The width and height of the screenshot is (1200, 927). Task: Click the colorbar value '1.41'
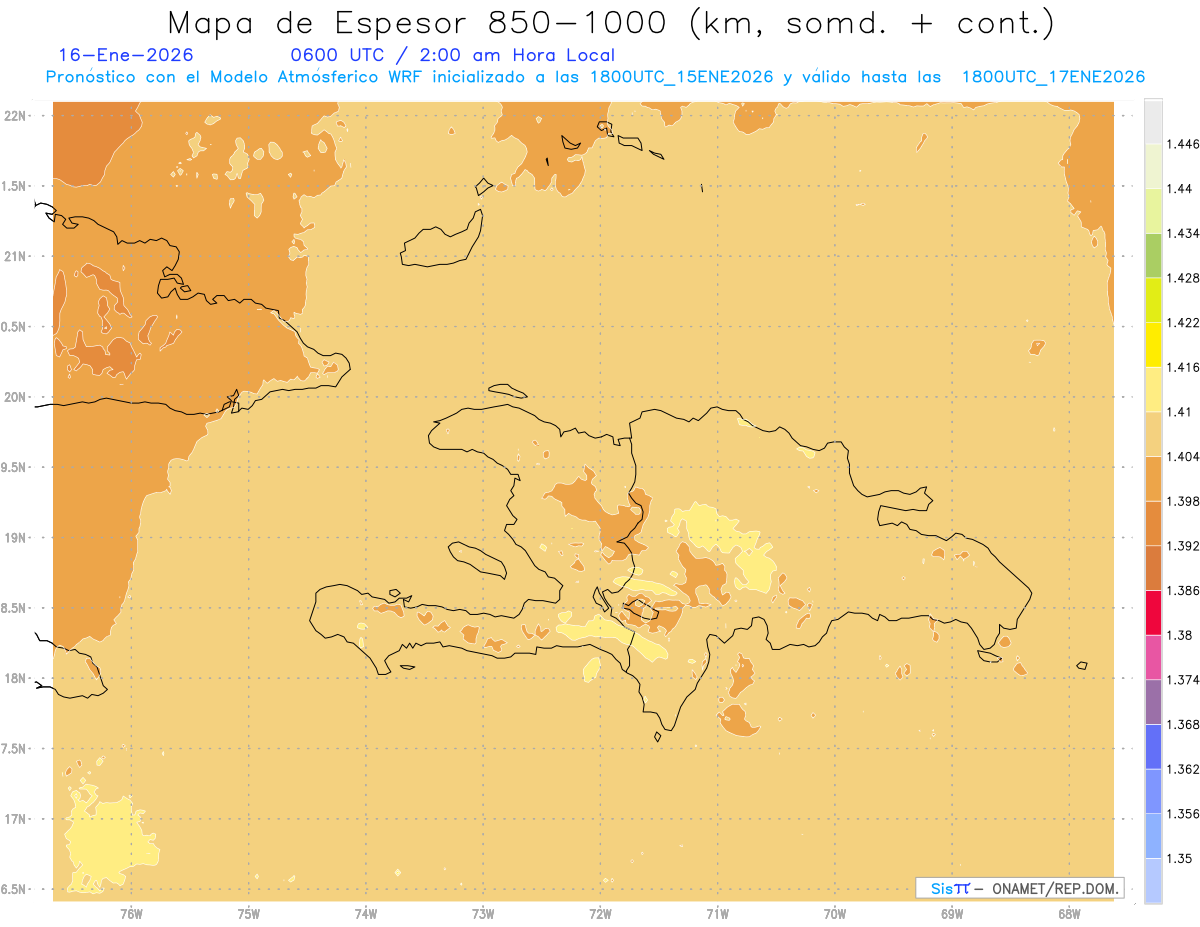tap(1180, 412)
